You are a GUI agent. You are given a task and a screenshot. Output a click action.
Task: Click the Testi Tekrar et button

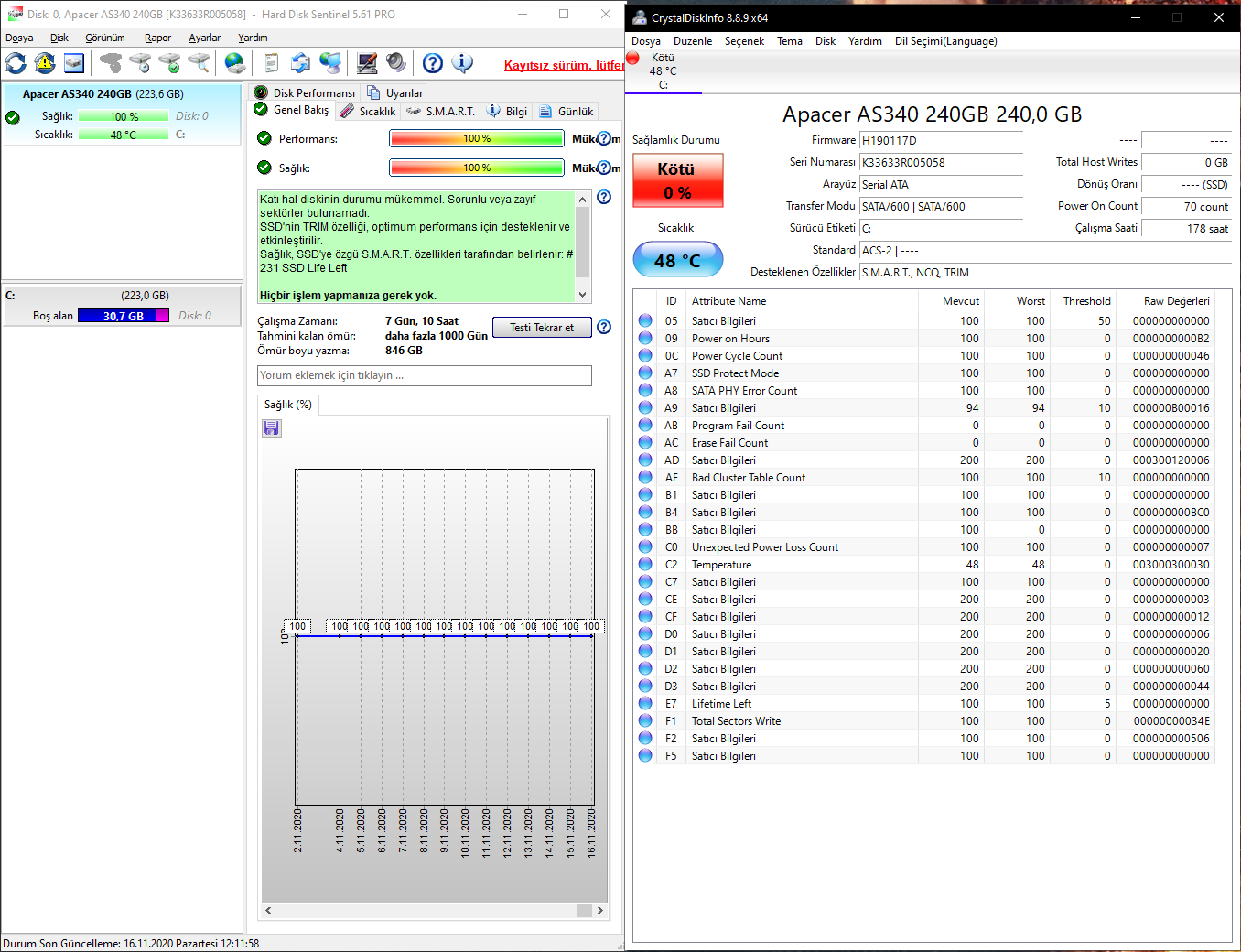point(542,328)
